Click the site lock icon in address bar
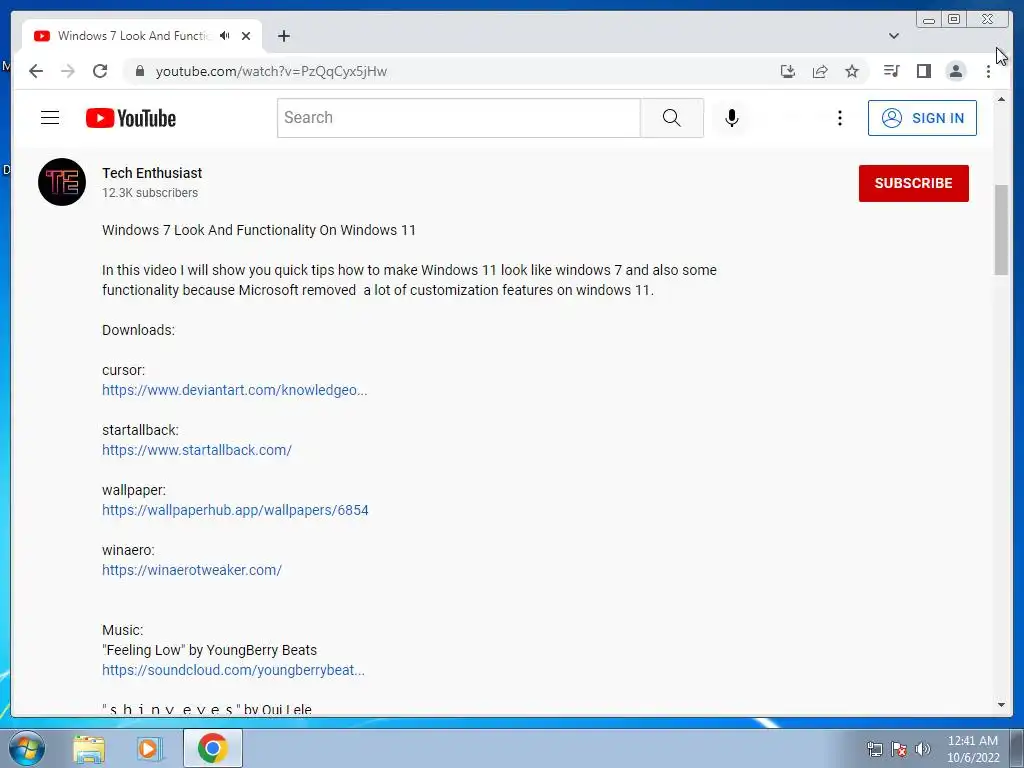This screenshot has height=768, width=1024. tap(140, 71)
